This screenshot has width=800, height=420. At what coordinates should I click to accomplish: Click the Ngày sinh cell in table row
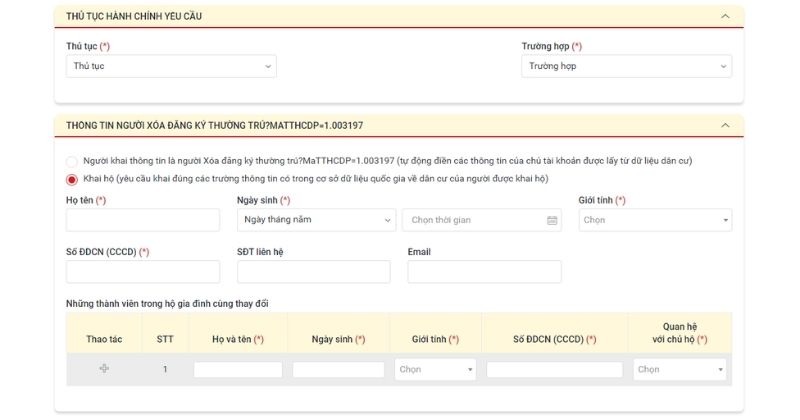[338, 369]
